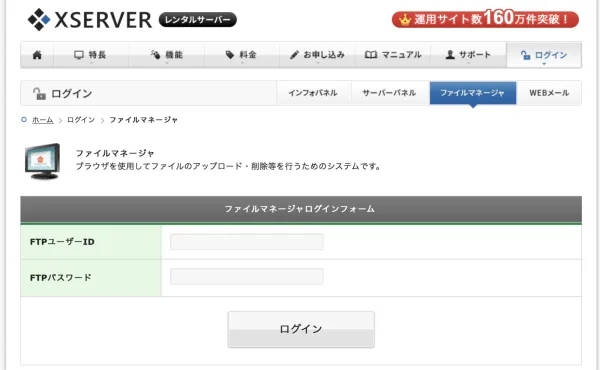The width and height of the screenshot is (600, 370).
Task: Click the ファイルマネージャ breadcrumb text
Action: point(143,120)
